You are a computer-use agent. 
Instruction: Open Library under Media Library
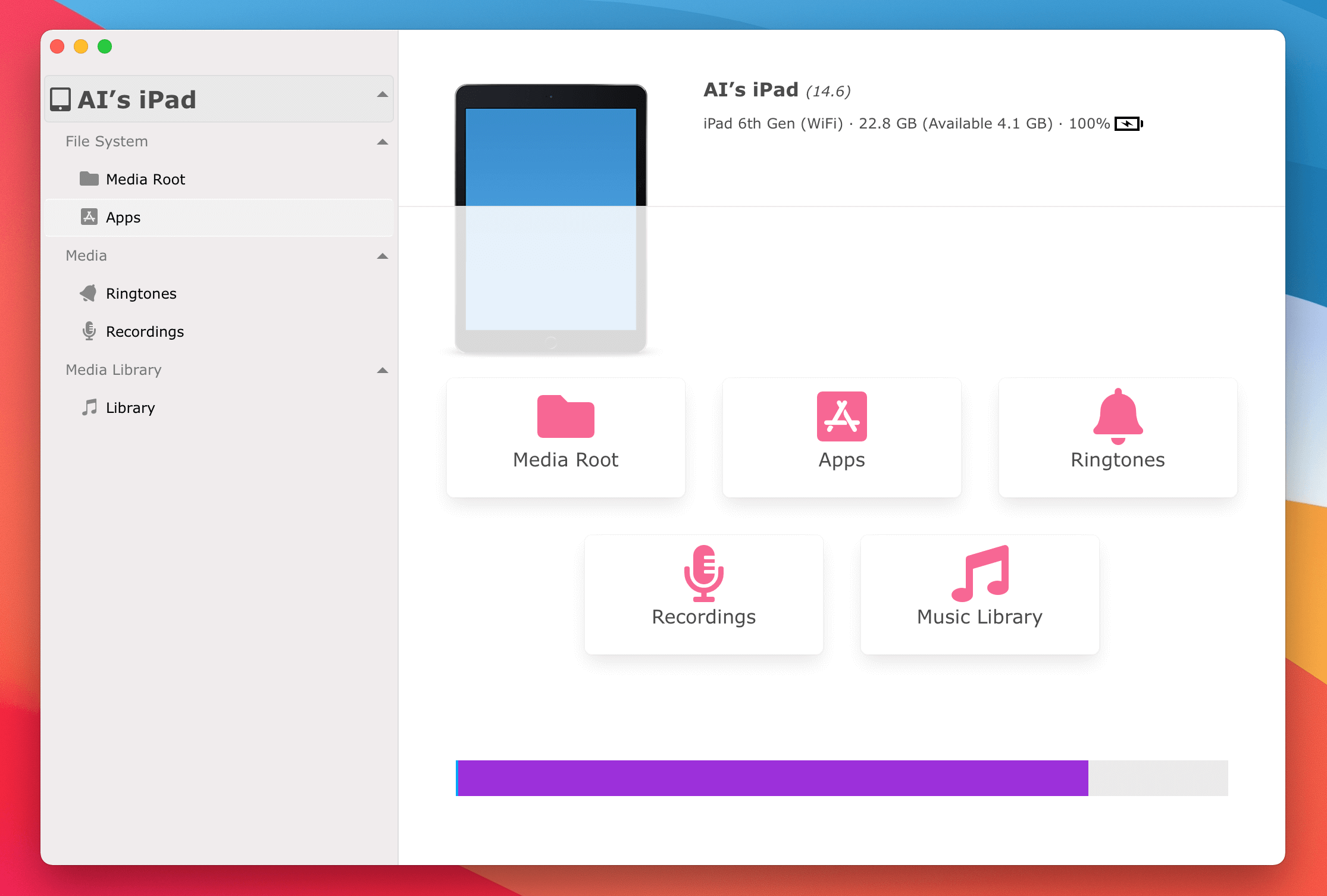point(219,408)
